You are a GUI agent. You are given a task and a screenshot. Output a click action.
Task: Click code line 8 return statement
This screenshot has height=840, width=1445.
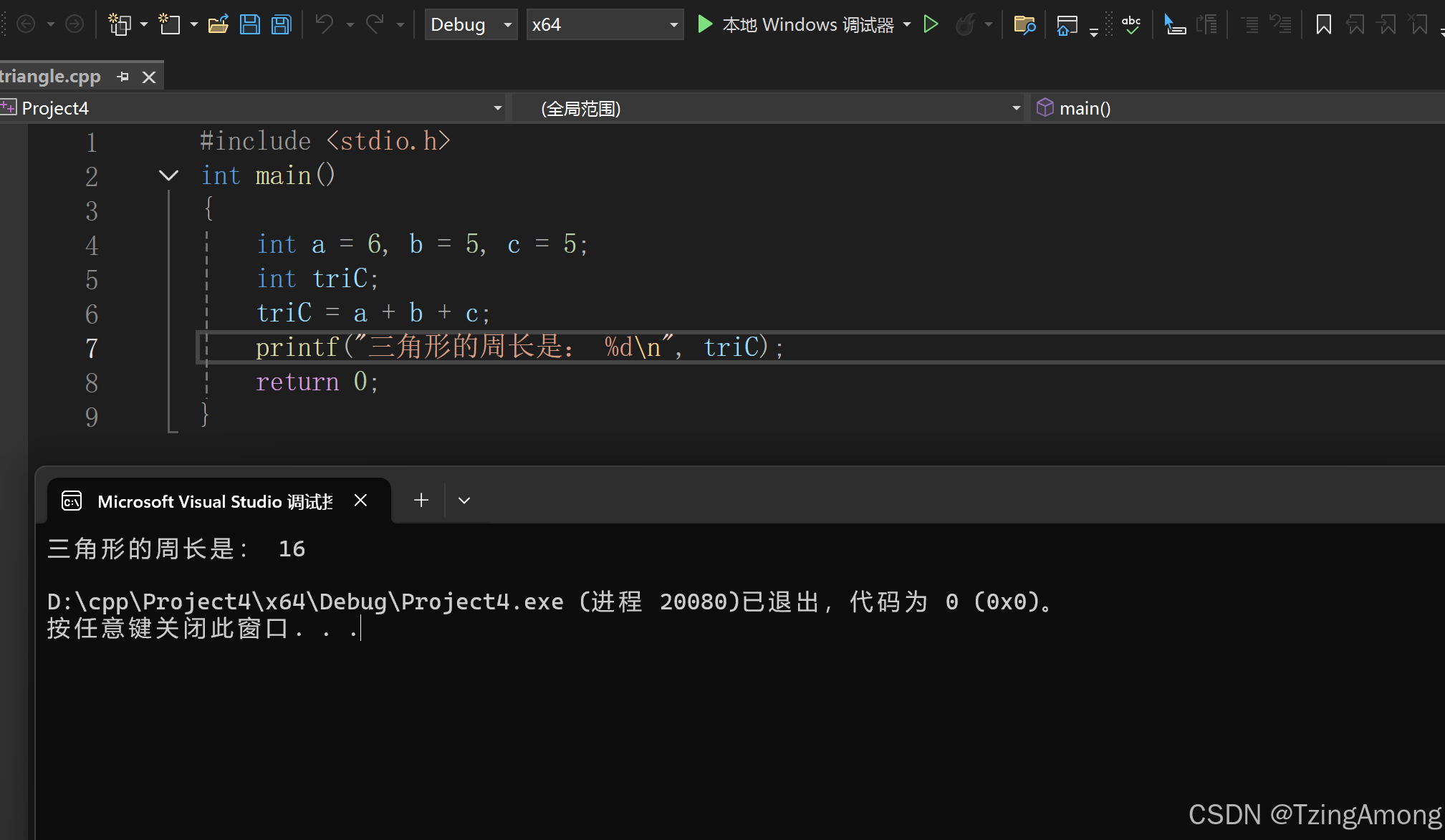(x=316, y=382)
